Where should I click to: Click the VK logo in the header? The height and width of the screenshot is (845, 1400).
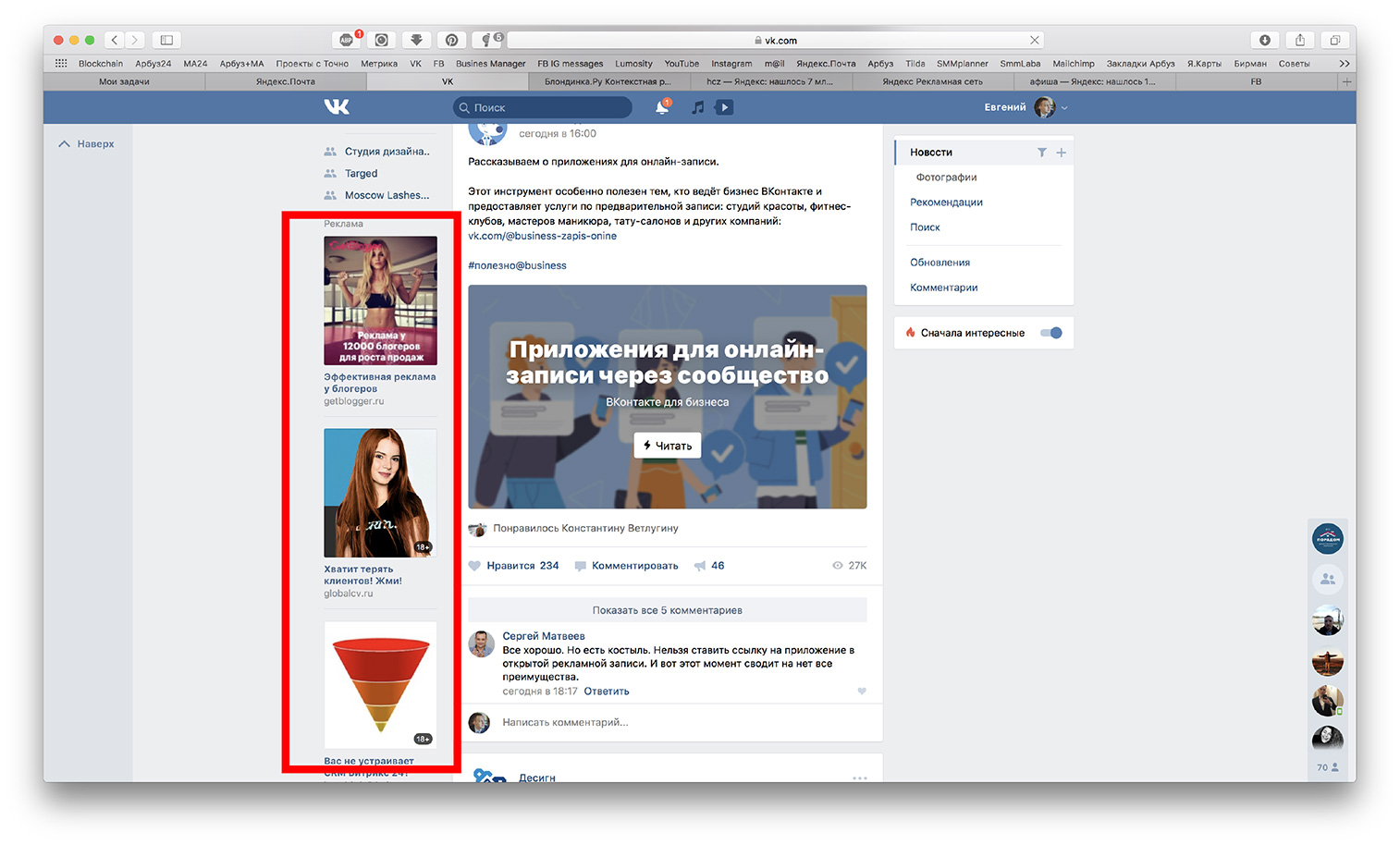click(337, 107)
